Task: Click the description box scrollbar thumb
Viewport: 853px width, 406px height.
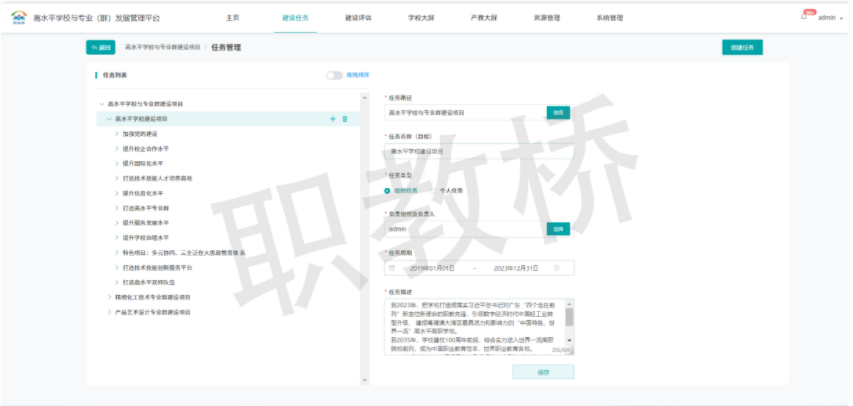Action: click(570, 317)
